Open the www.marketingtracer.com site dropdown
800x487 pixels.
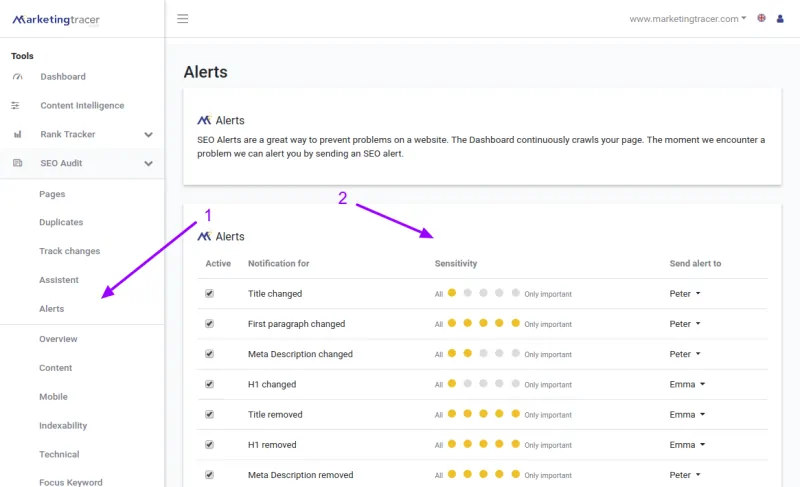(x=687, y=19)
